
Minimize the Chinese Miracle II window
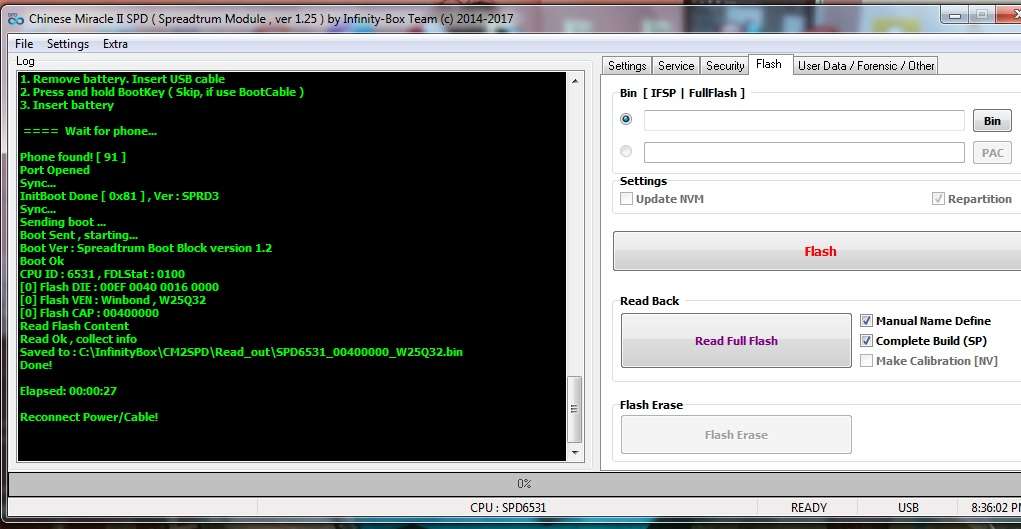(x=955, y=14)
